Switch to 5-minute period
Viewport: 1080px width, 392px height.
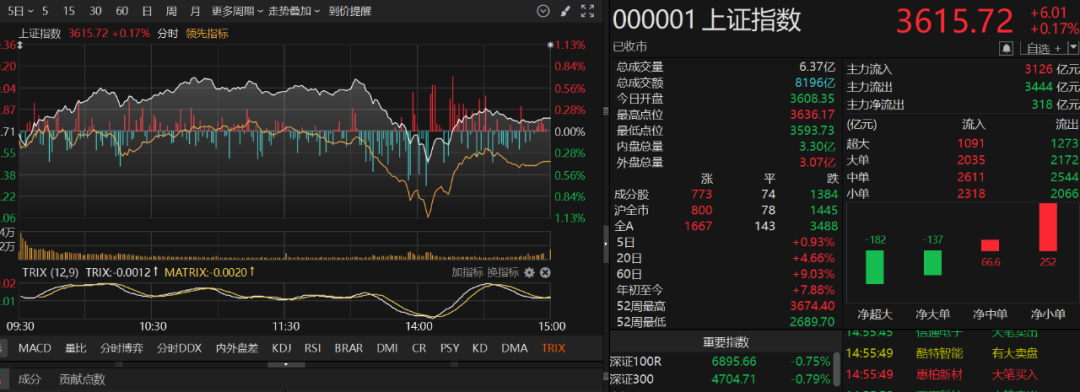[x=45, y=11]
